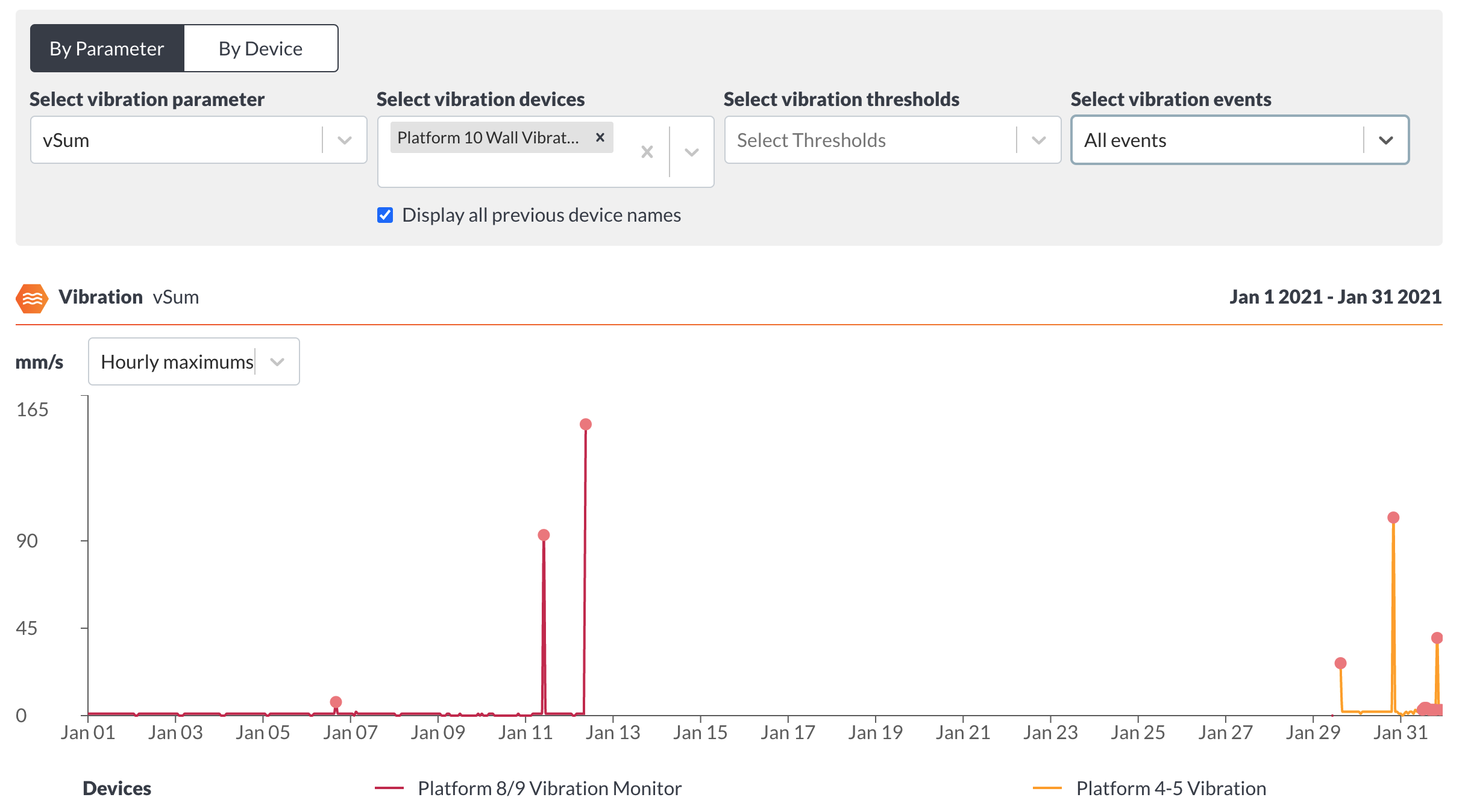Viewport: 1468px width, 812px height.
Task: Click the Jan 21 axis label
Action: 963,732
